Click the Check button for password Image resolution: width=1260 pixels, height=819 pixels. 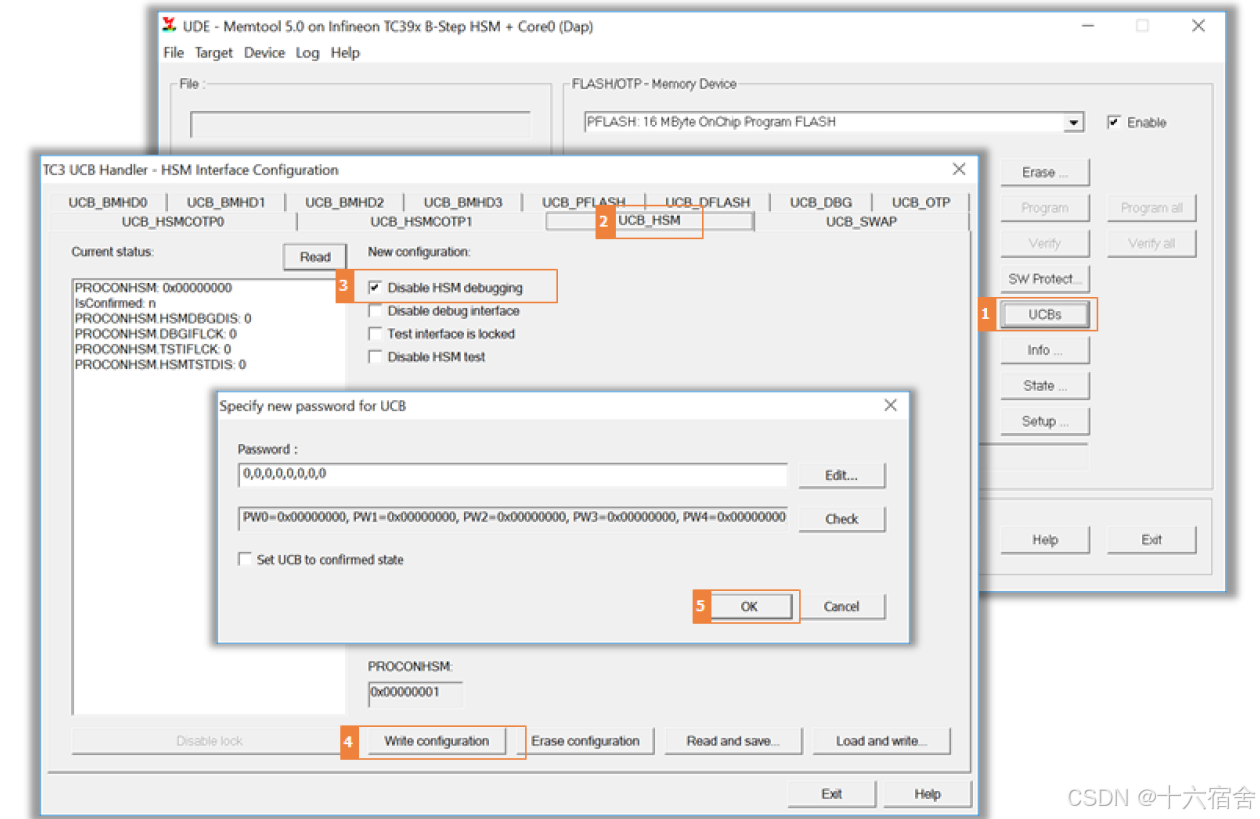coord(841,519)
